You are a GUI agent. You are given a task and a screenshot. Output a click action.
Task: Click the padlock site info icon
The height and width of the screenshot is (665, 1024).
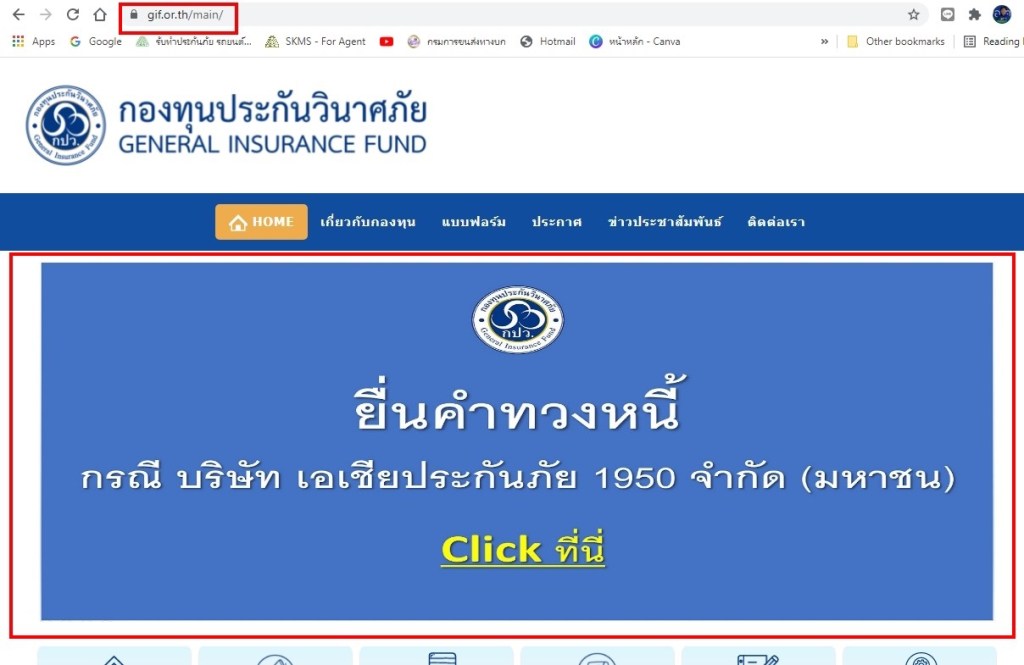click(x=134, y=14)
